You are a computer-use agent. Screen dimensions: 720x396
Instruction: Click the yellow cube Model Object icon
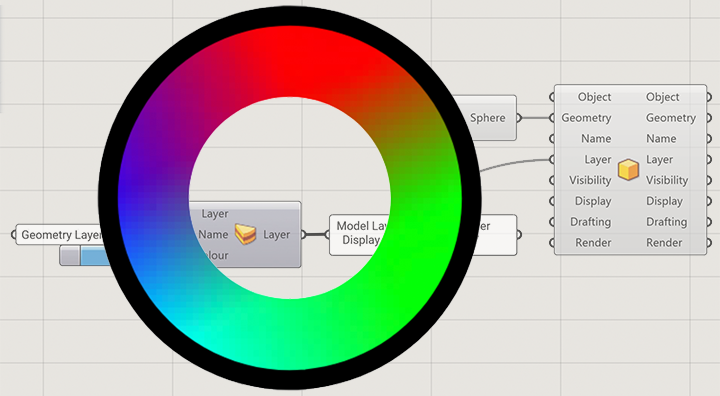click(628, 170)
